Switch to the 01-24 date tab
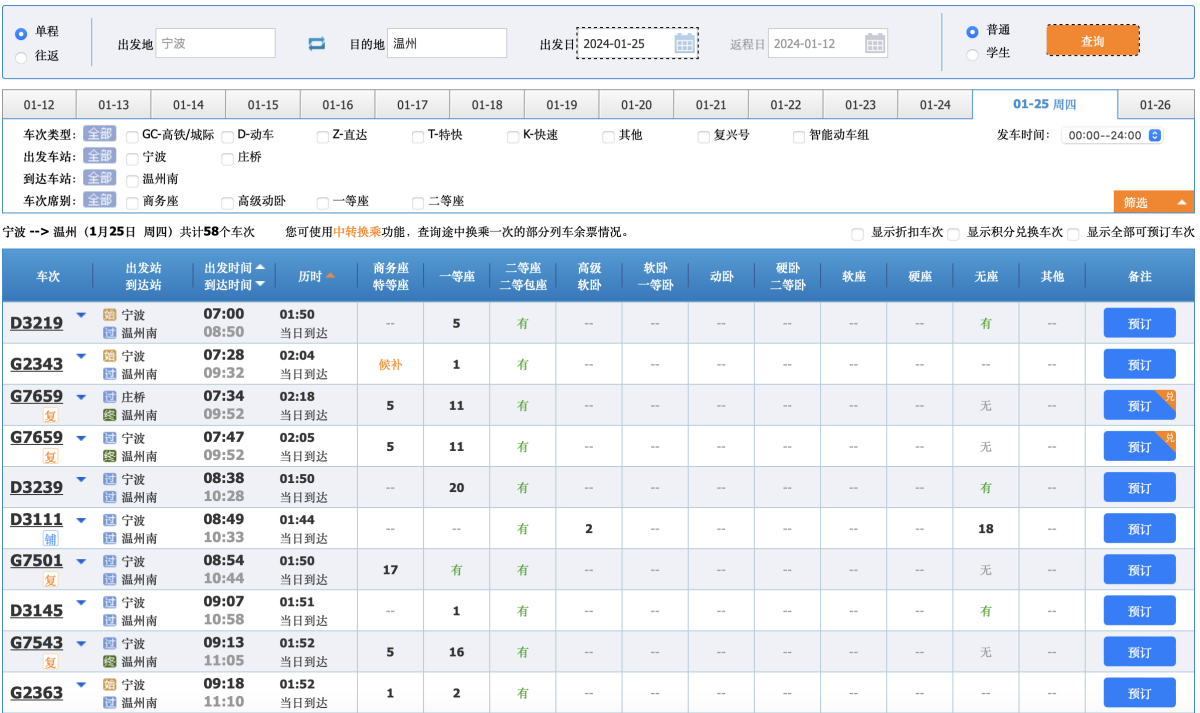This screenshot has height=713, width=1200. [x=935, y=105]
